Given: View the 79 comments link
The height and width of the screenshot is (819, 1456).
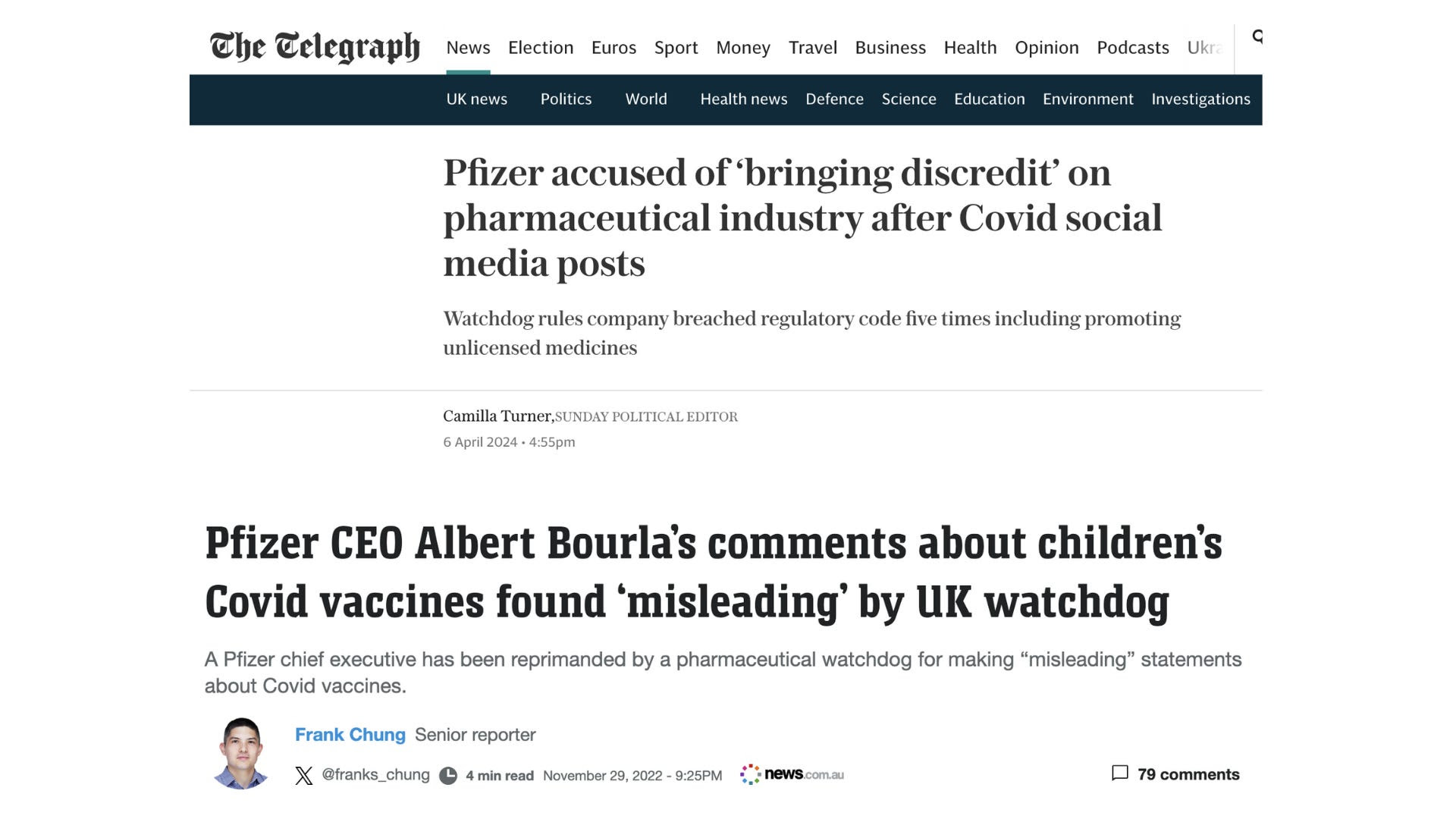Looking at the screenshot, I should coord(1188,774).
